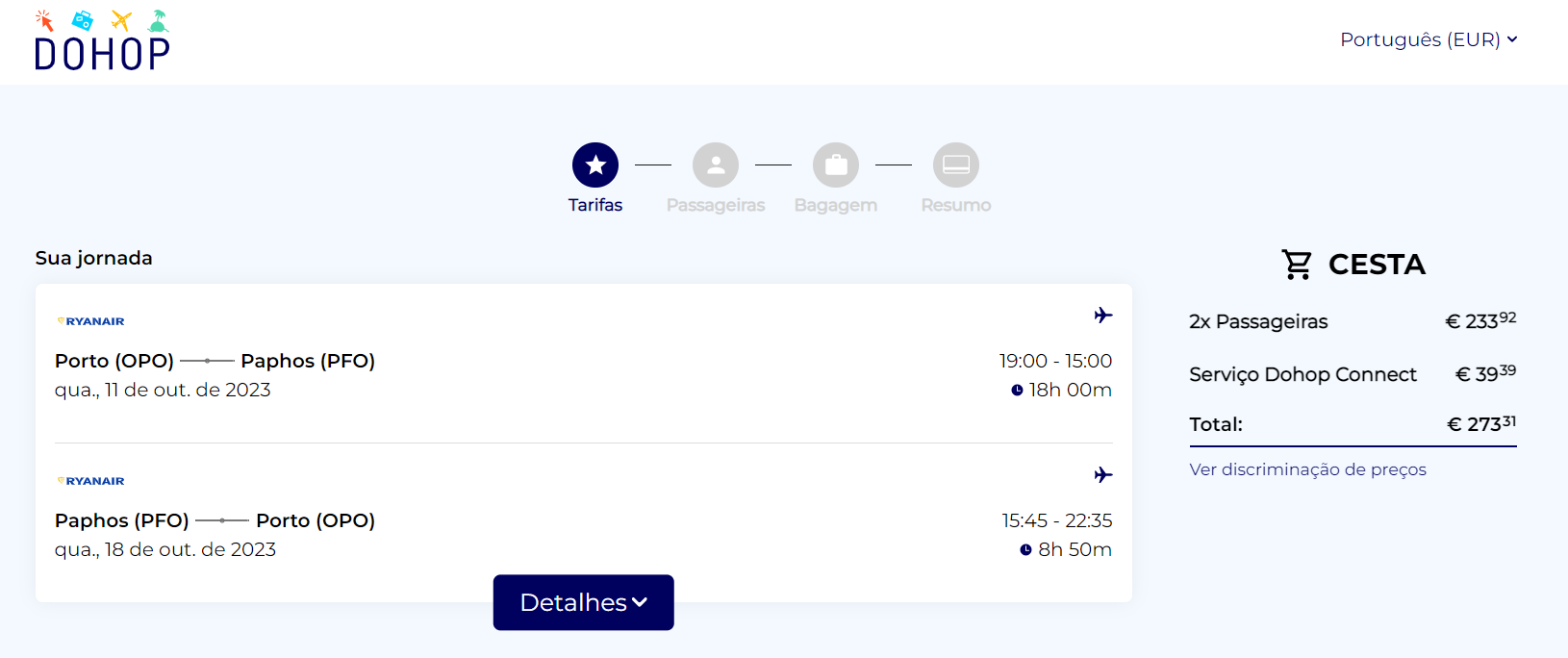Select the Resumo laptop step icon

(956, 165)
